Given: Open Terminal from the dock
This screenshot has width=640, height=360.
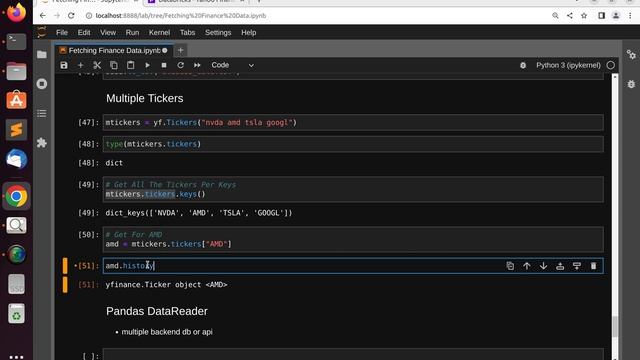Looking at the screenshot, I should click(16, 42).
